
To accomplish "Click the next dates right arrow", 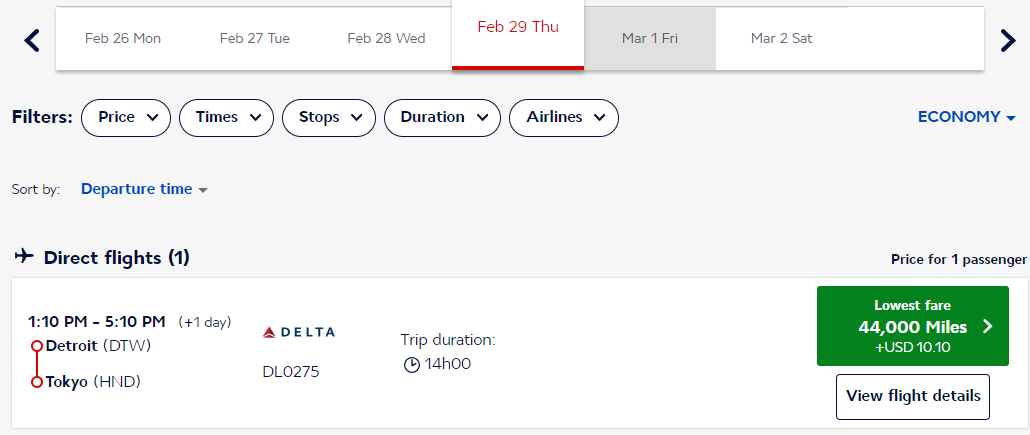I will coord(1008,40).
